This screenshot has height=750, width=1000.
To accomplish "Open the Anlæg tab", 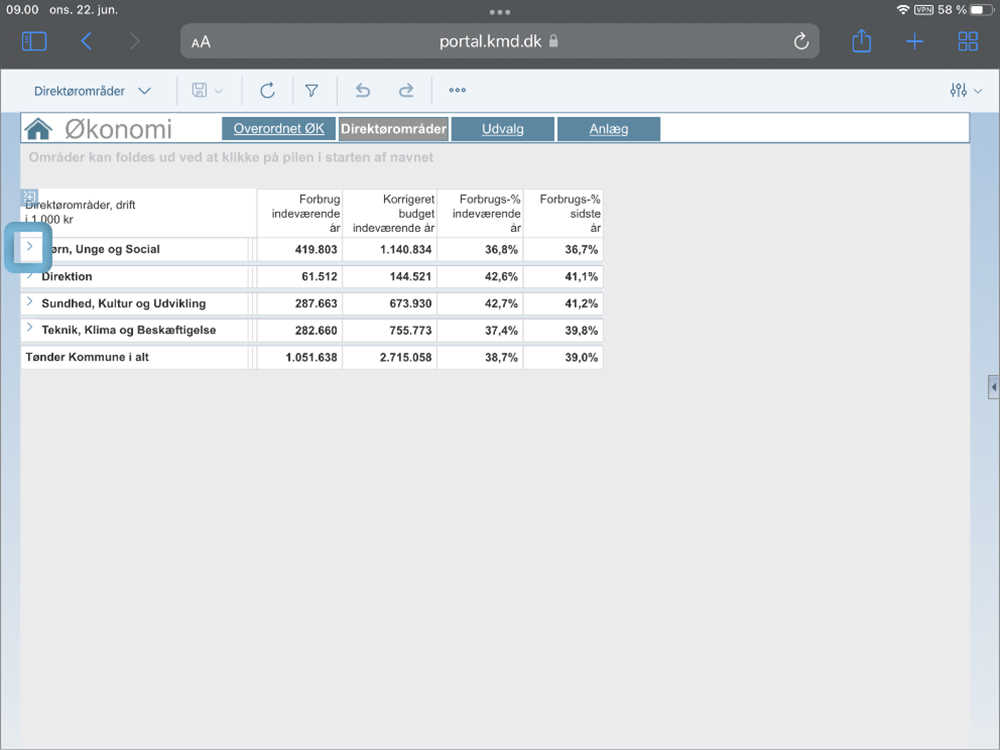I will tap(608, 129).
